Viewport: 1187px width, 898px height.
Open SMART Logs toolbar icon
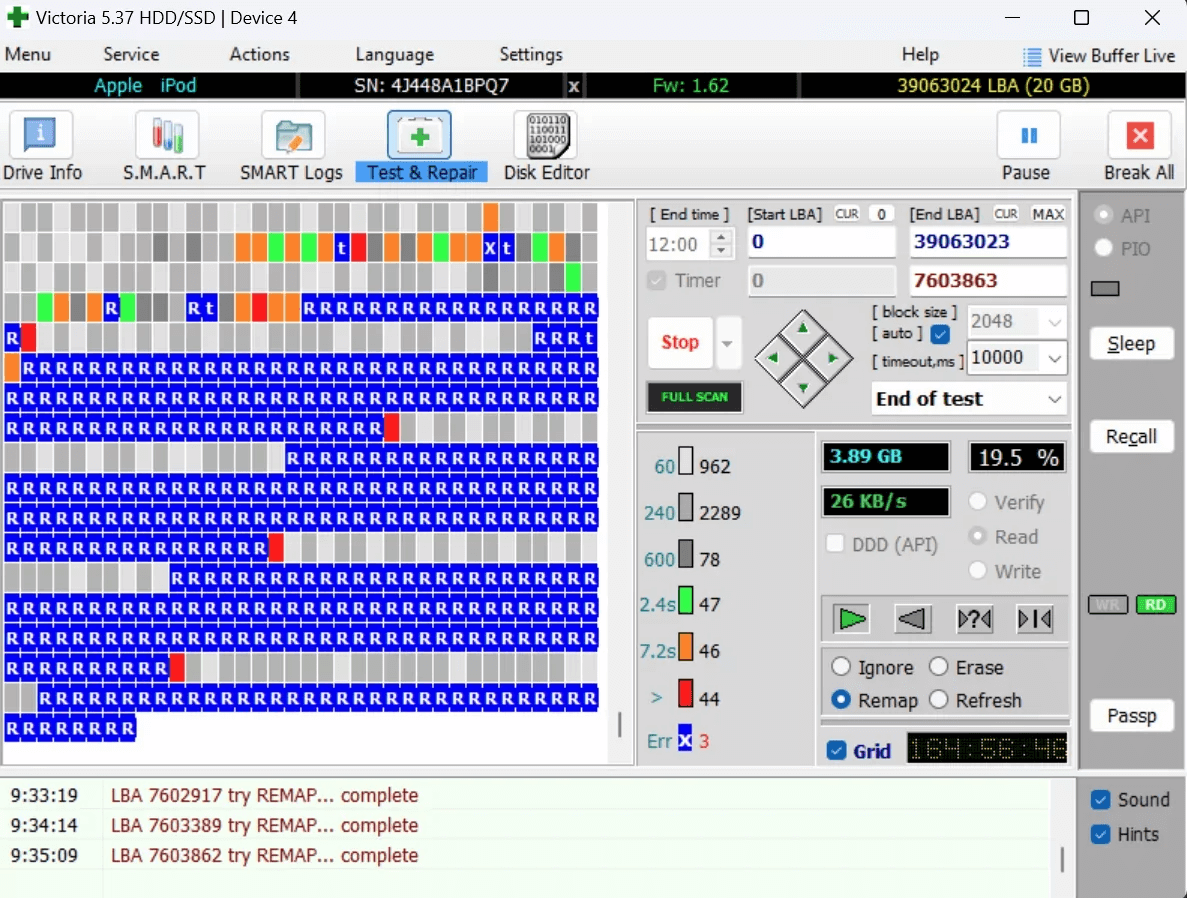292,135
